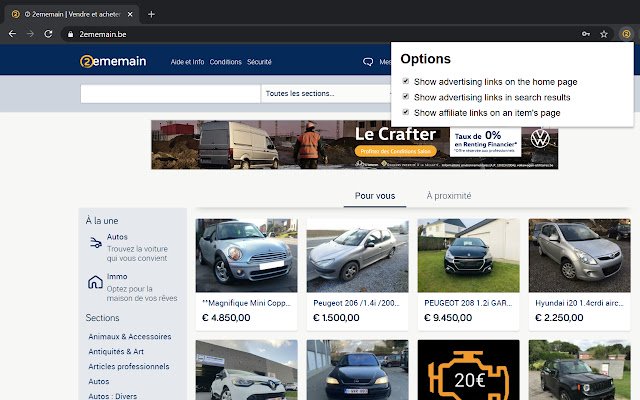640x400 pixels.
Task: Open Autos : Divers section
Action: coord(113,396)
